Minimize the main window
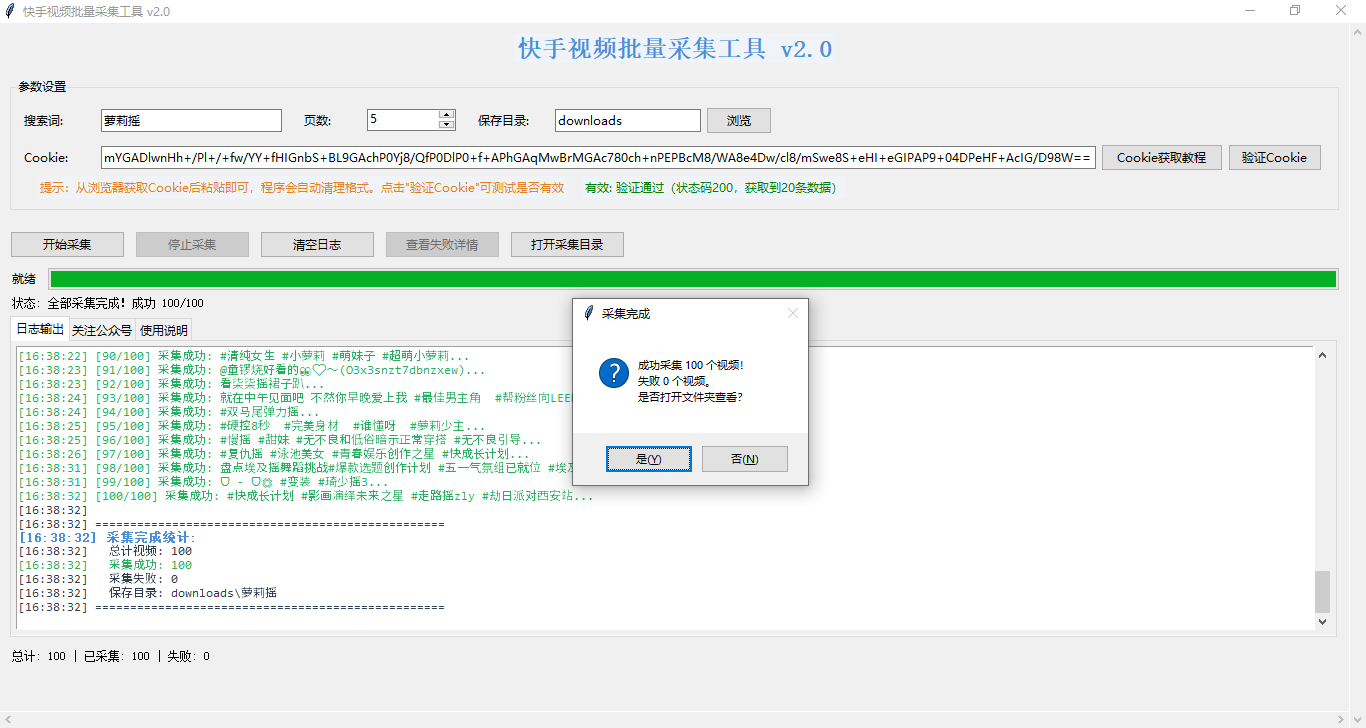Viewport: 1366px width, 728px height. coord(1250,11)
